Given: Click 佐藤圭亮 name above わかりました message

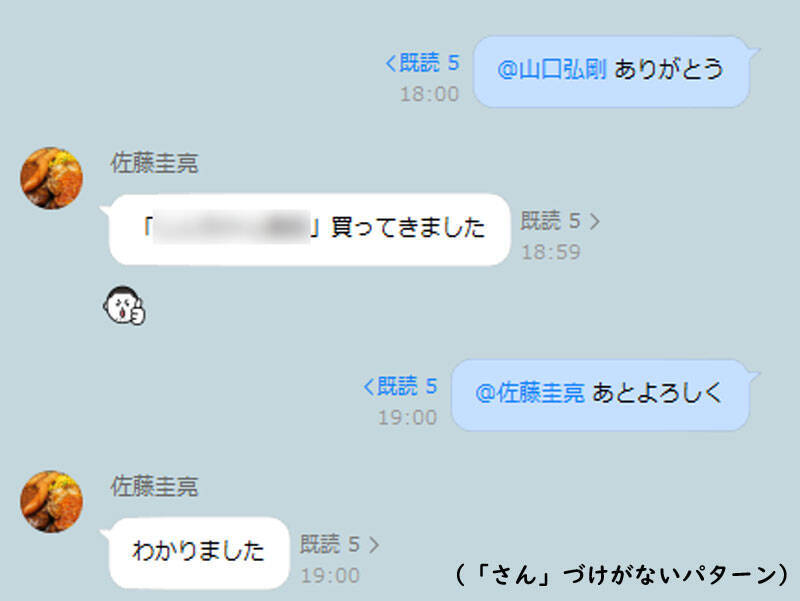Looking at the screenshot, I should point(154,486).
